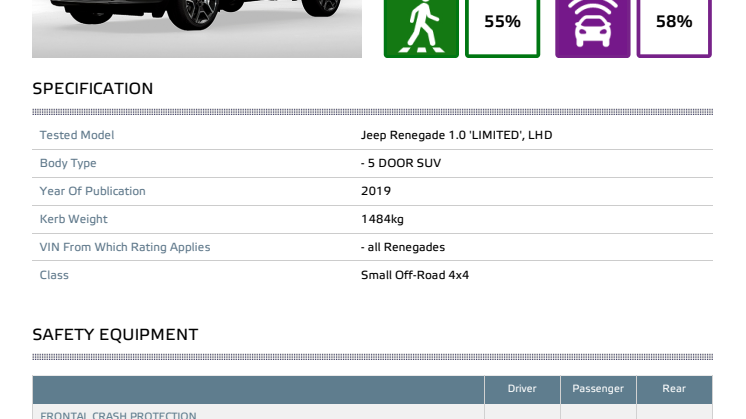Click the 58% safety assist score box
The width and height of the screenshot is (746, 419).
(x=674, y=28)
